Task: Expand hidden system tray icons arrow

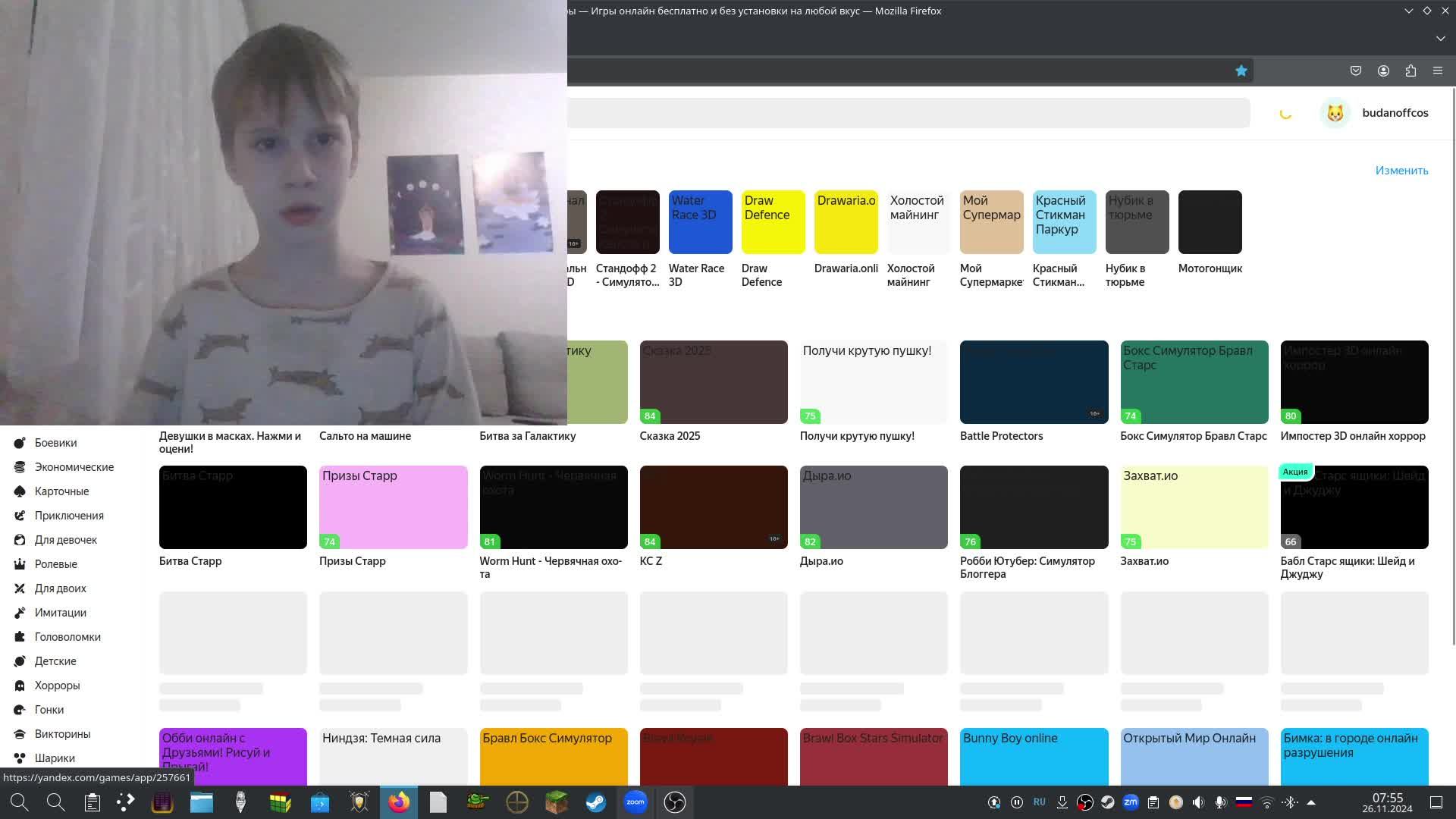Action: (1311, 802)
